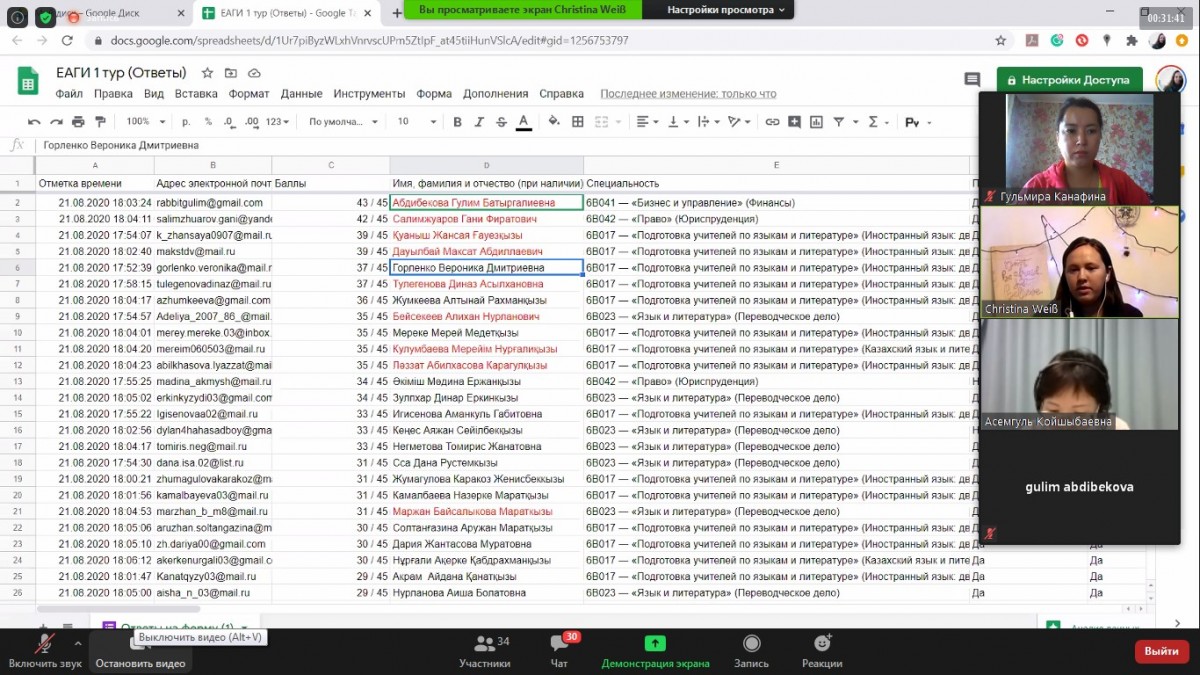
Task: Open the 100% zoom level dropdown
Action: pyautogui.click(x=145, y=122)
